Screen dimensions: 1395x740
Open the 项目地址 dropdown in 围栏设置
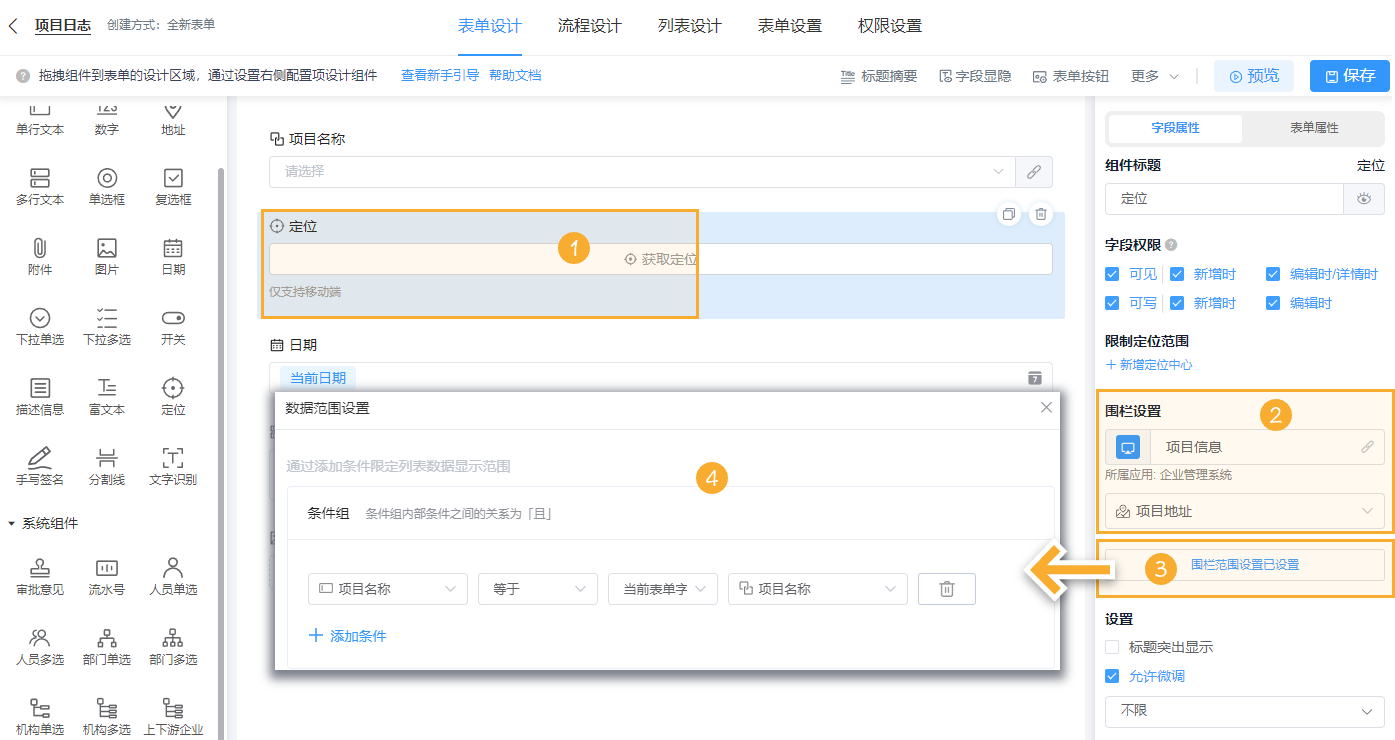coord(1243,510)
